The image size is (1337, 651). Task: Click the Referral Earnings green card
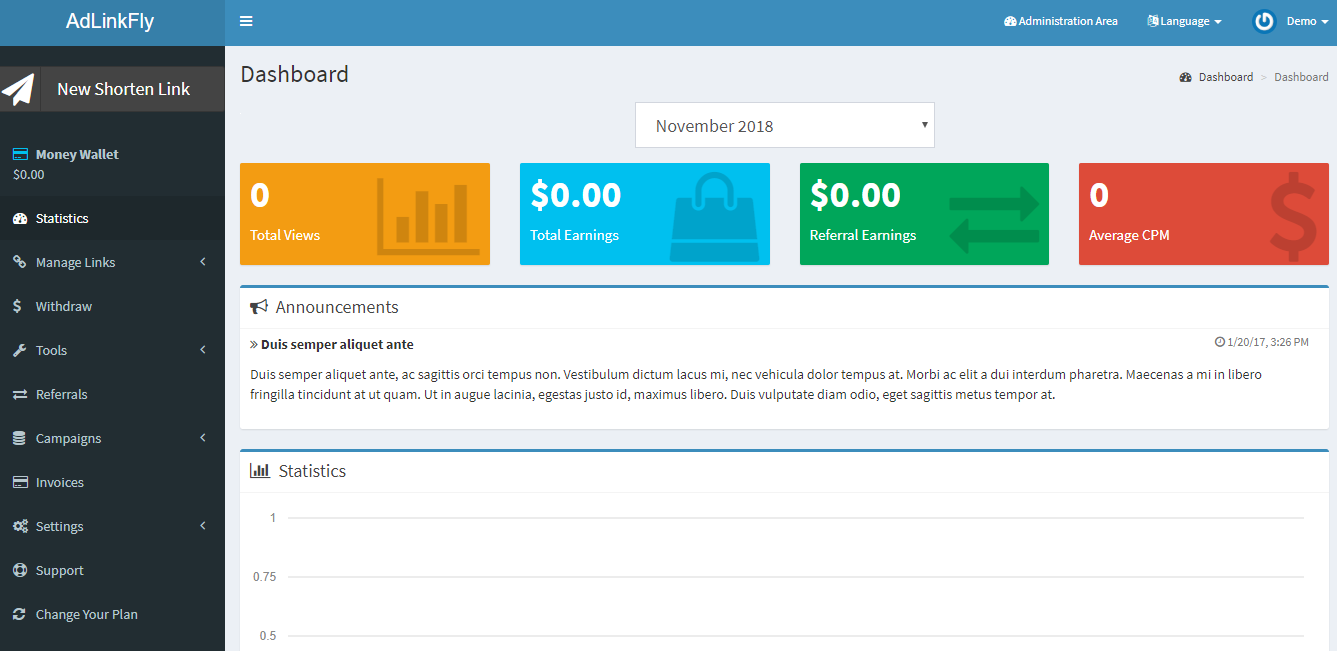coord(924,214)
